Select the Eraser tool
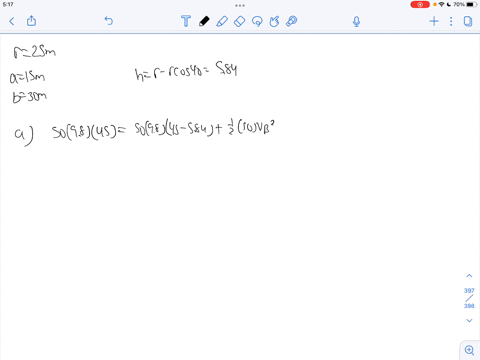Viewport: 480px width, 360px height. [239, 21]
